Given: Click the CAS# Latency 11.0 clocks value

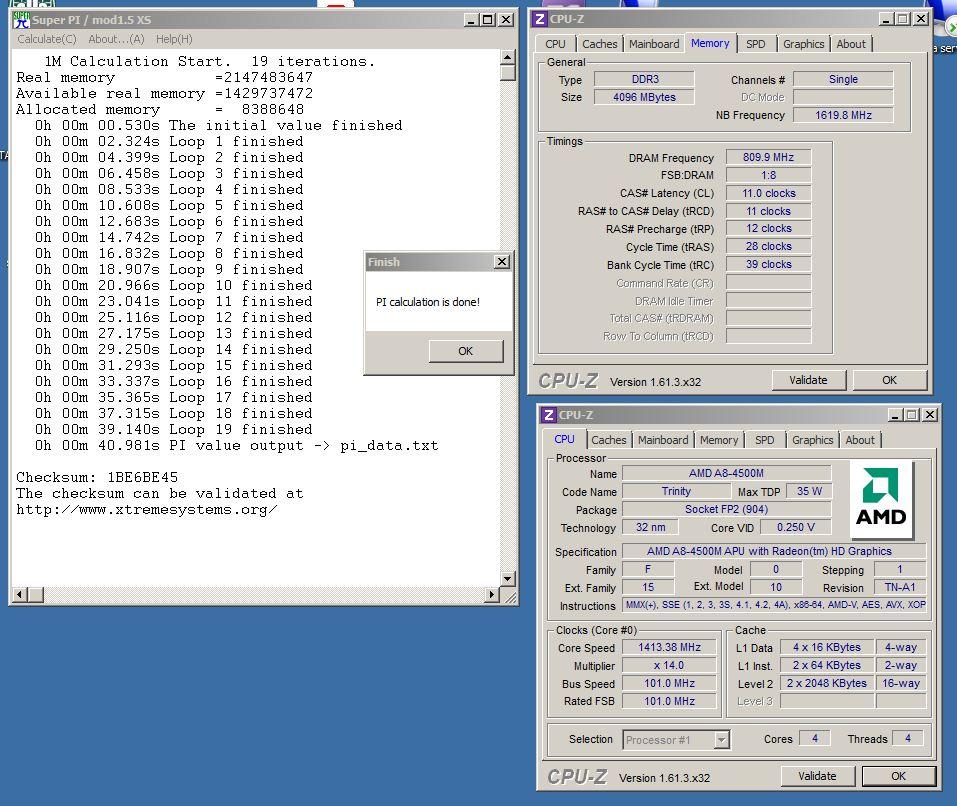Looking at the screenshot, I should (x=768, y=193).
